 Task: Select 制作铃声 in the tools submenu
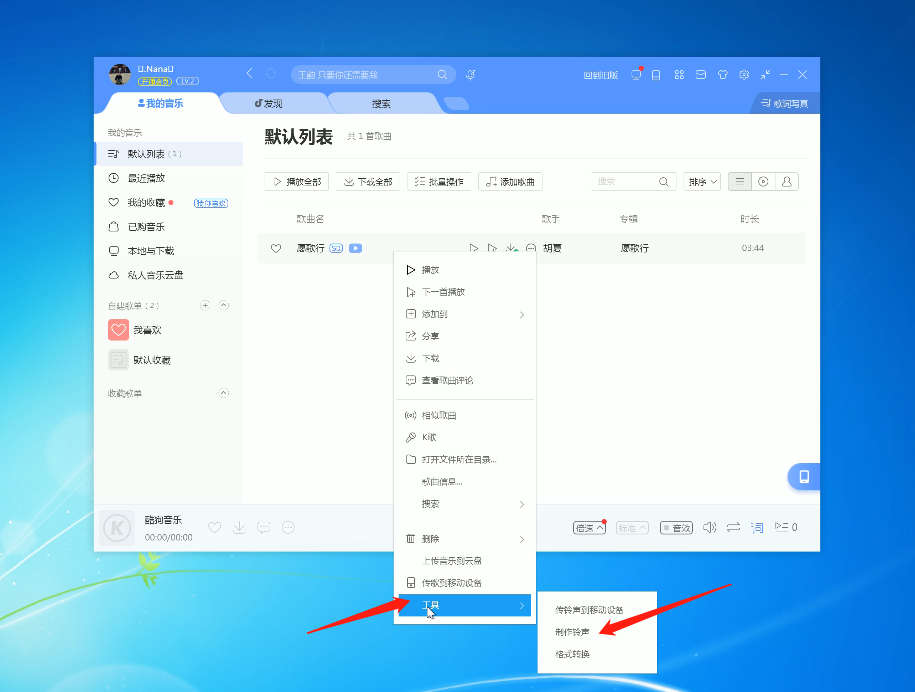click(x=572, y=632)
